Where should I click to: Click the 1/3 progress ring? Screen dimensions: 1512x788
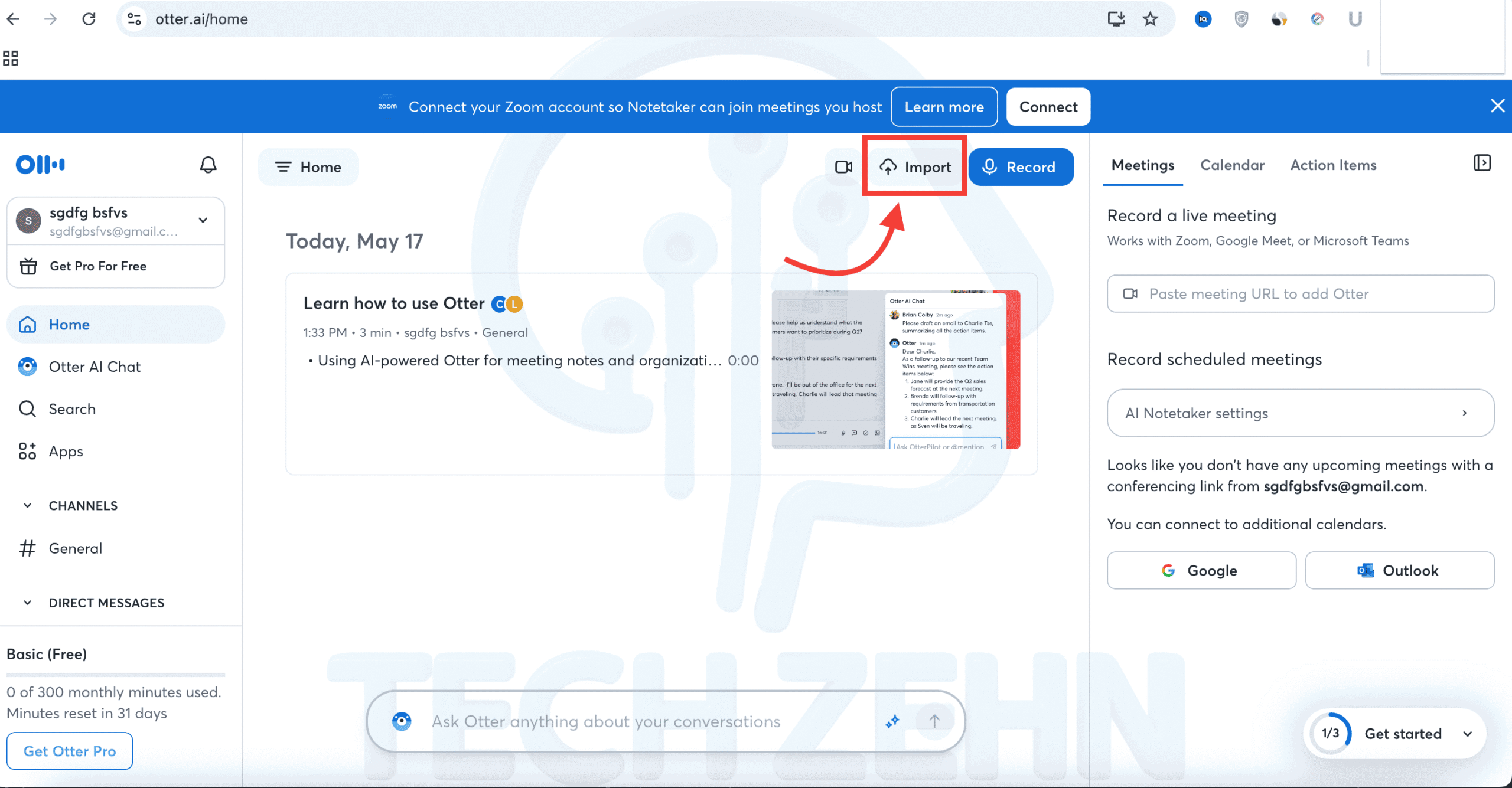pos(1330,734)
